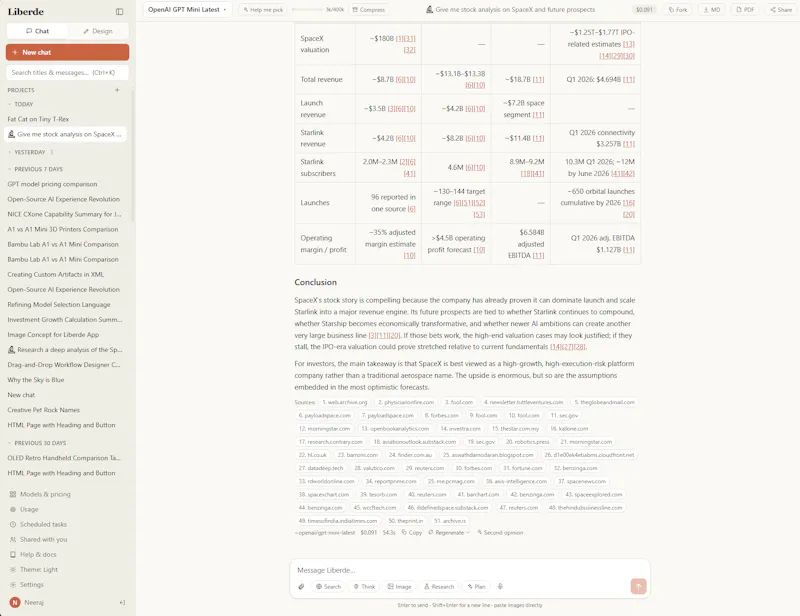This screenshot has height=616, width=800.
Task: Click the sidebar chat list scrollbar
Action: click(133, 156)
